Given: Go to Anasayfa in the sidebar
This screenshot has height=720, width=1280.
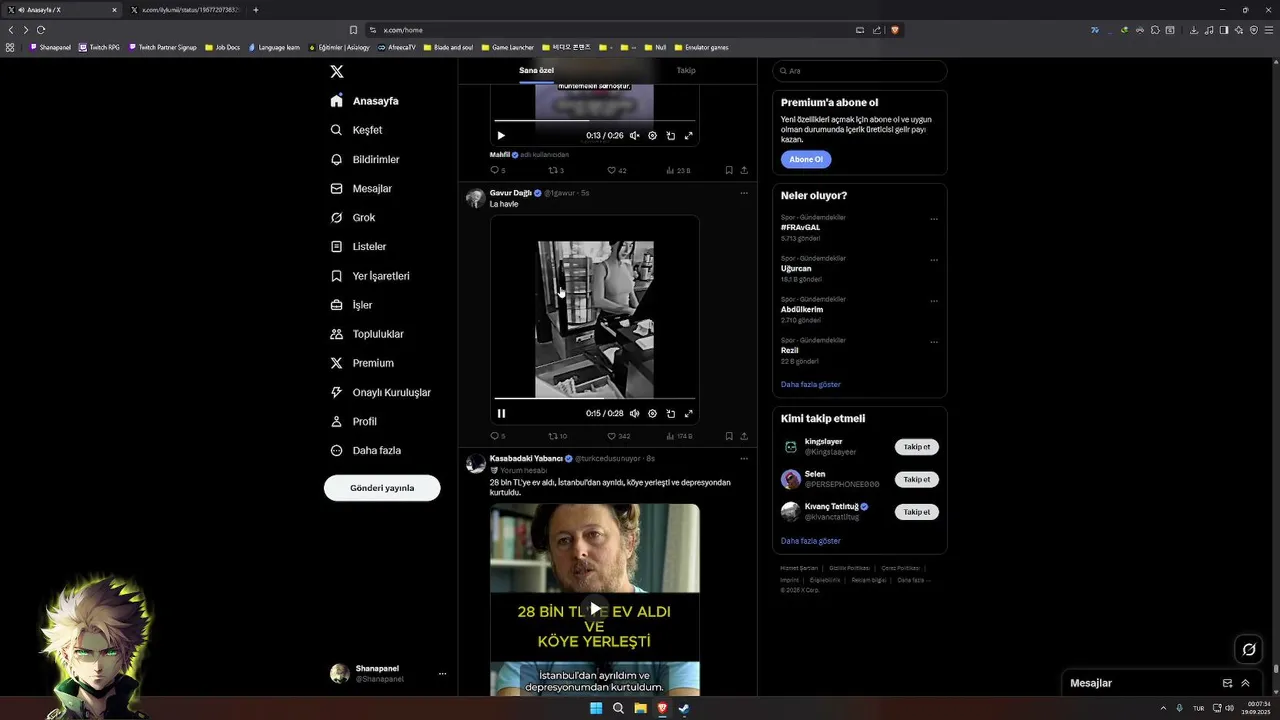Looking at the screenshot, I should [365, 101].
